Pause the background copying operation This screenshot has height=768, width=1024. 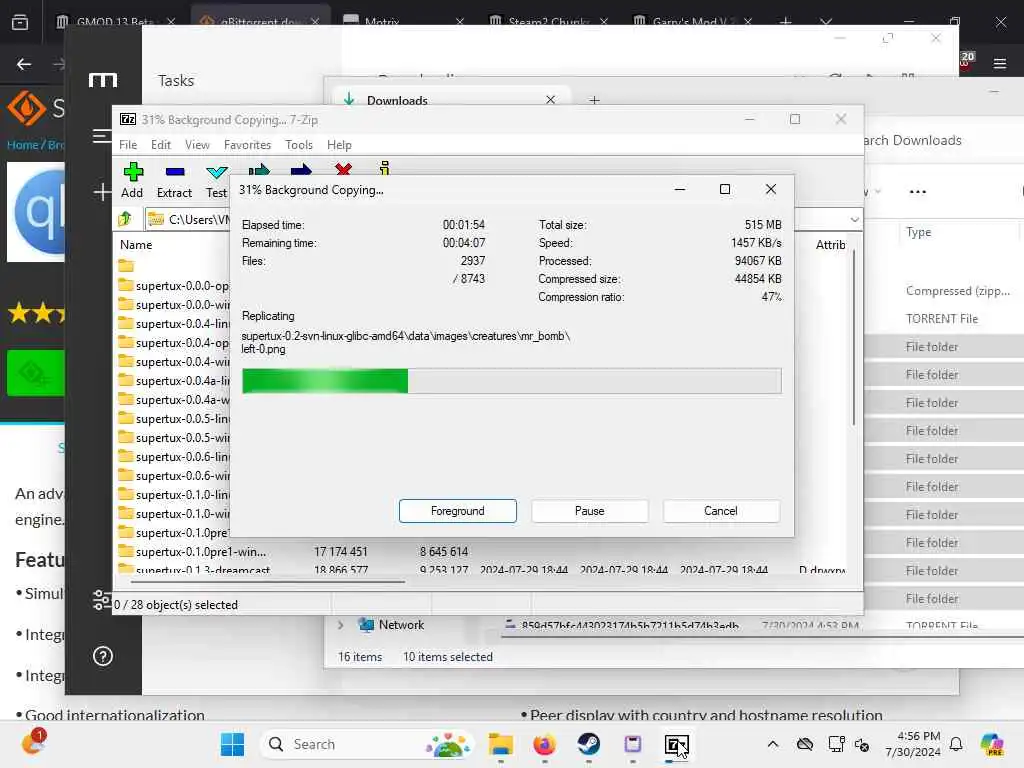(590, 511)
